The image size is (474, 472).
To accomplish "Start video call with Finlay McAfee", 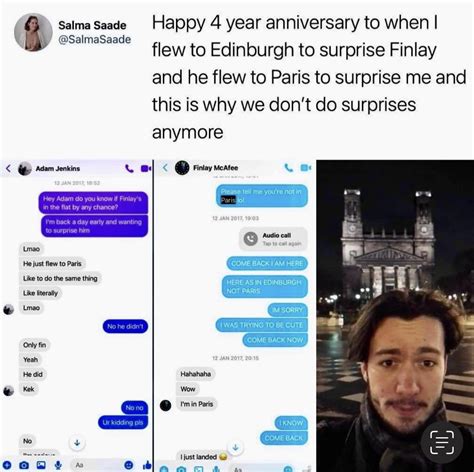I will [306, 168].
